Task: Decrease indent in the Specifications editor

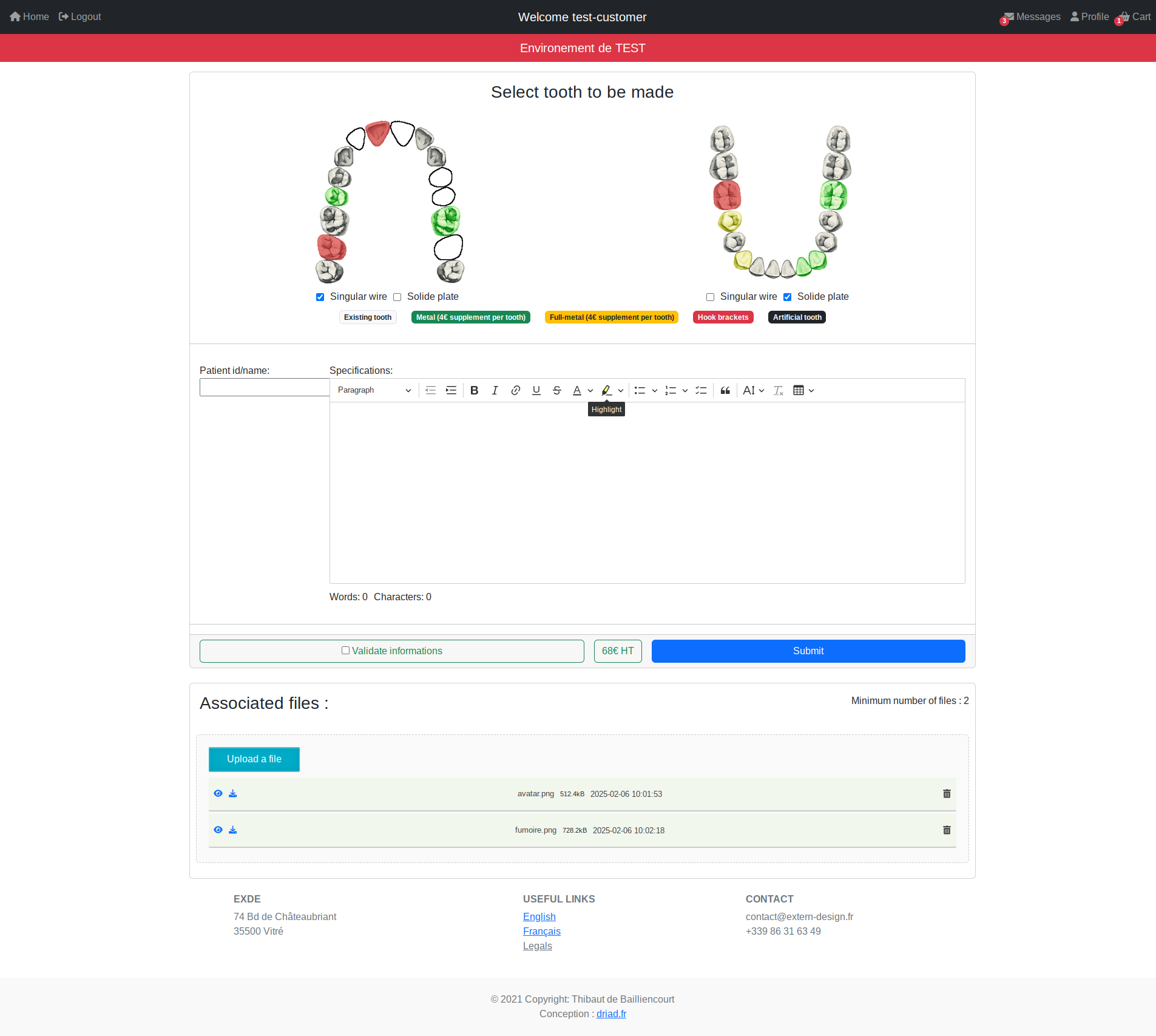Action: 430,390
